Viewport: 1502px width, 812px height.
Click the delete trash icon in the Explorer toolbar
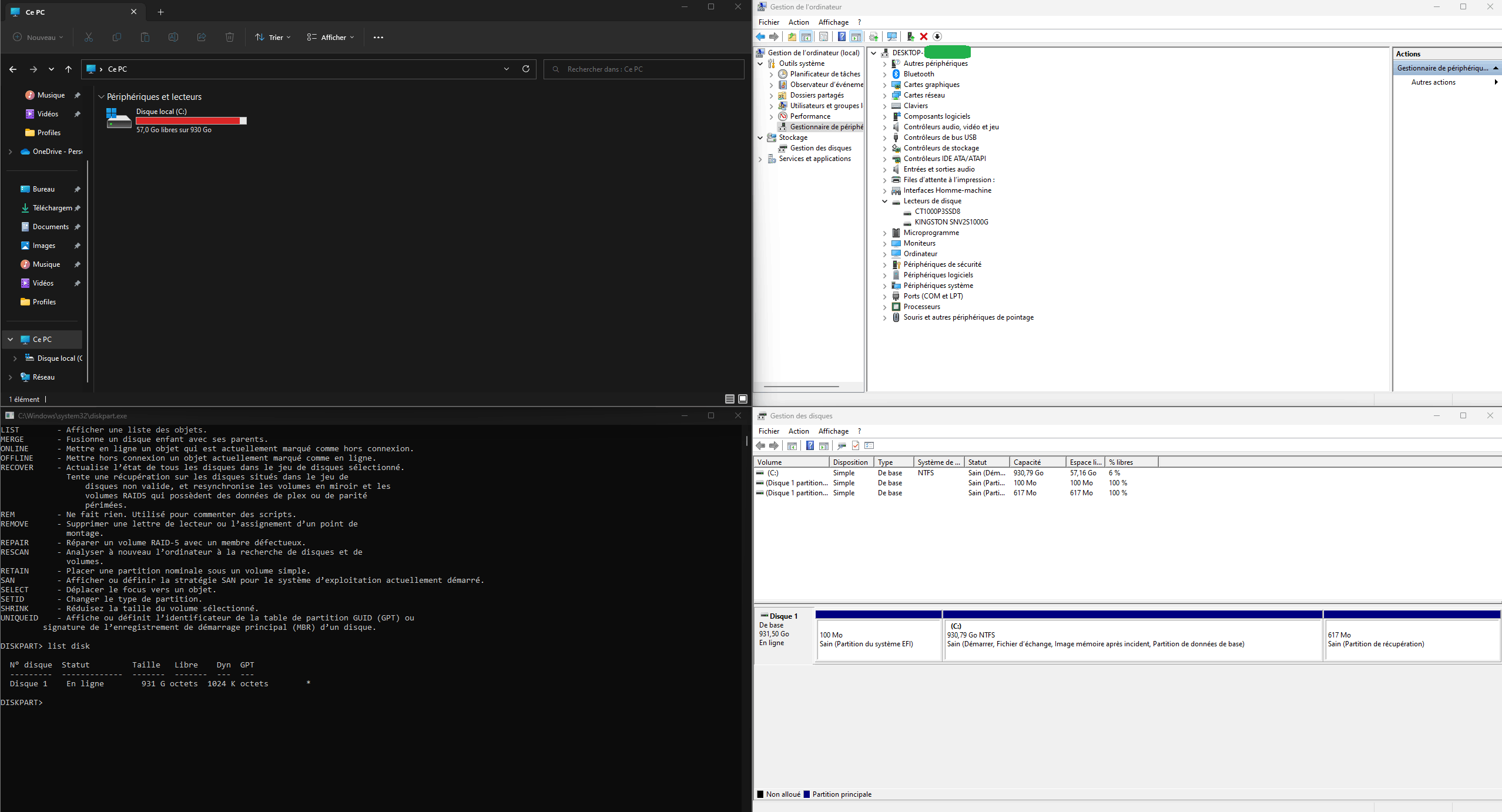pos(229,37)
